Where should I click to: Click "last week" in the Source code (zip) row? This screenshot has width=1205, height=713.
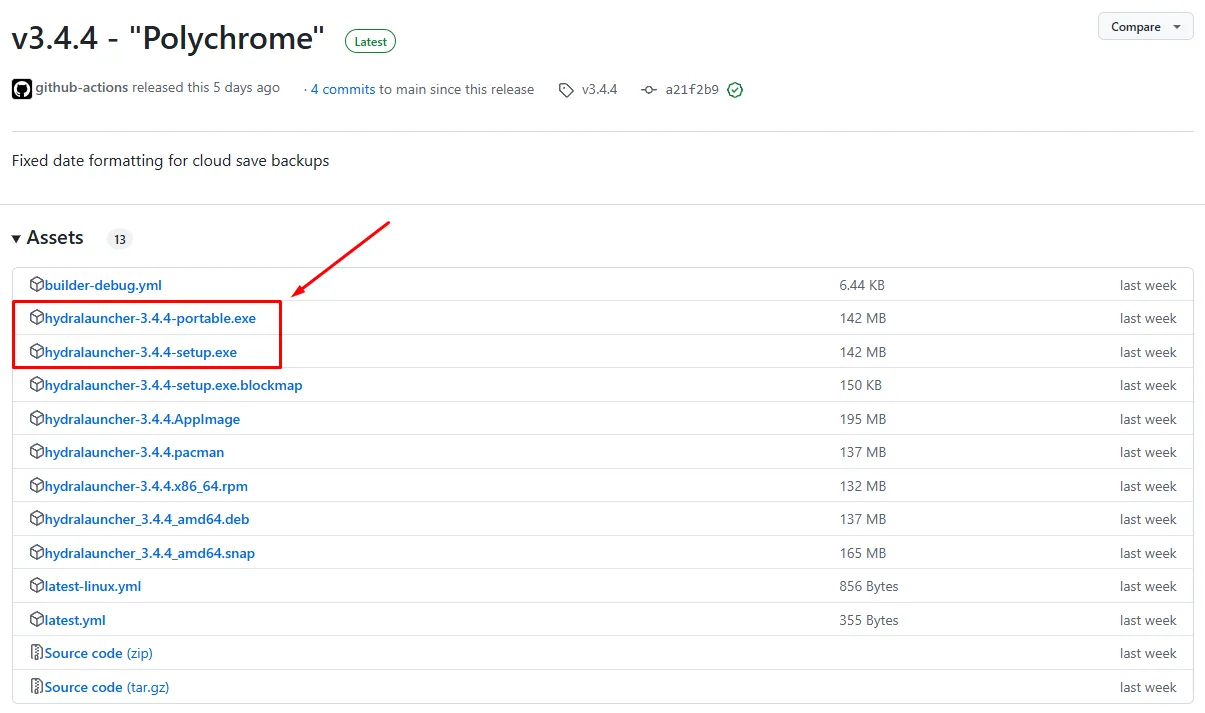point(1148,653)
